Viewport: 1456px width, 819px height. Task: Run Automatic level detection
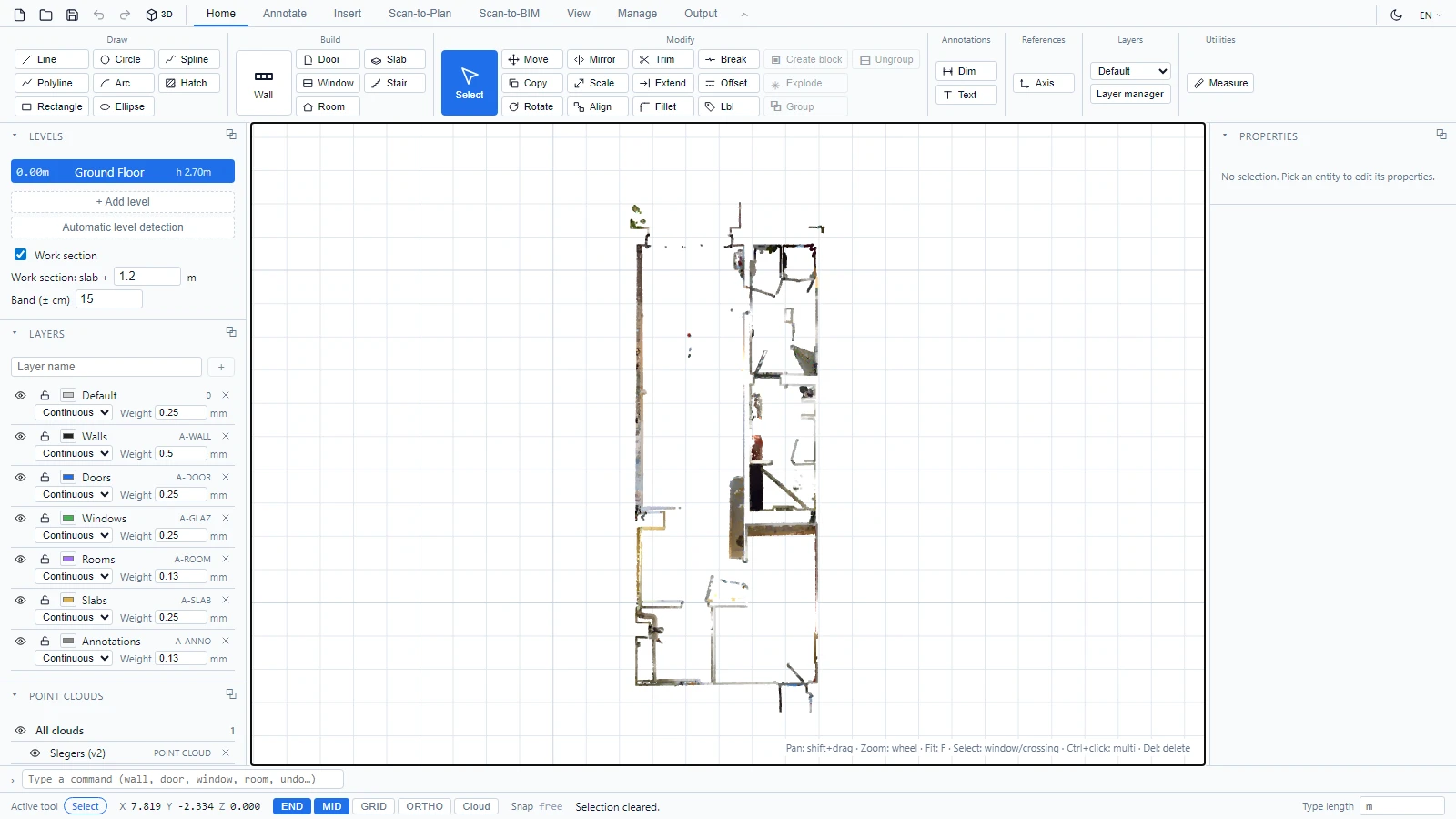123,227
